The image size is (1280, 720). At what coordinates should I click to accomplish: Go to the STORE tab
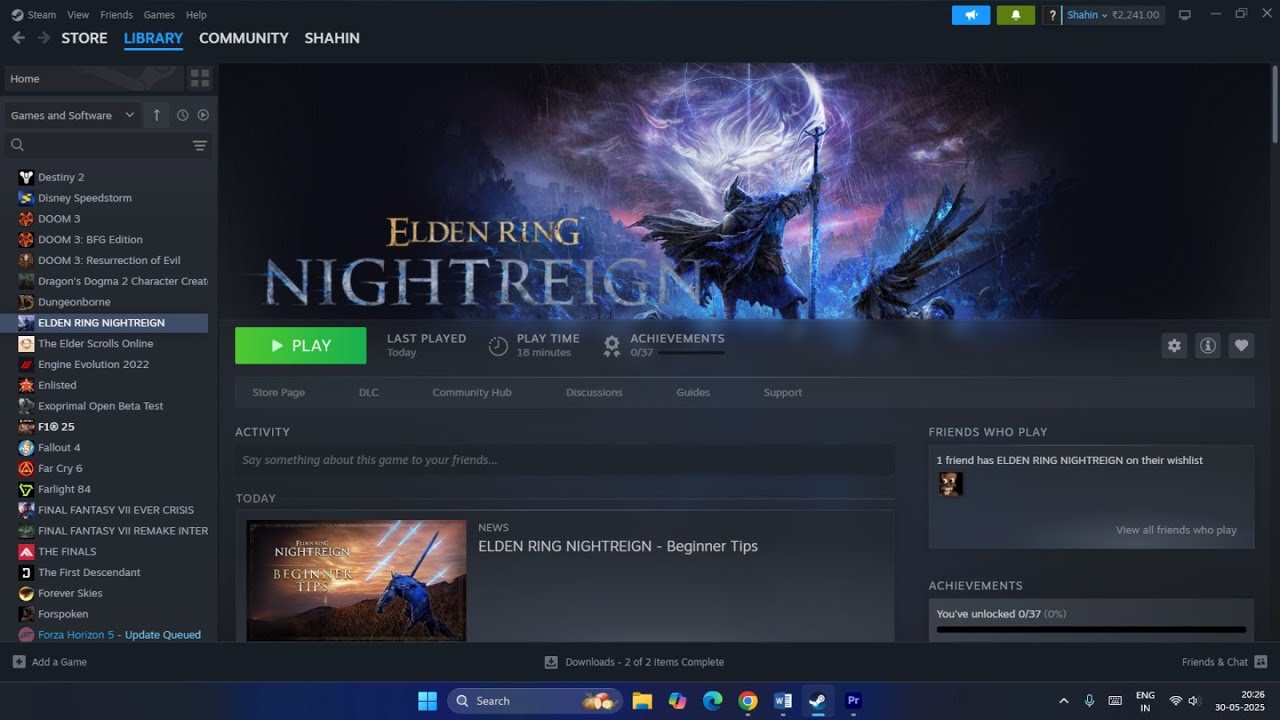click(84, 38)
